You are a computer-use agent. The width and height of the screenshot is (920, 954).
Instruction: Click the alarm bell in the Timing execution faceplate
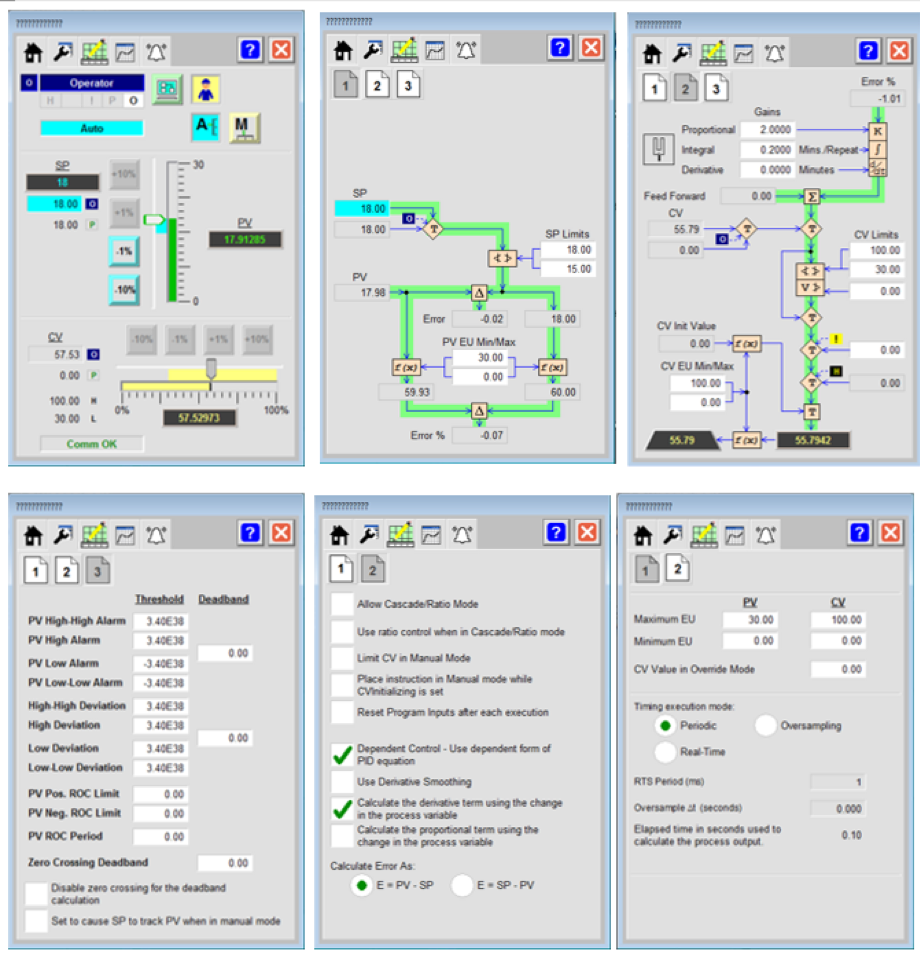coord(765,535)
